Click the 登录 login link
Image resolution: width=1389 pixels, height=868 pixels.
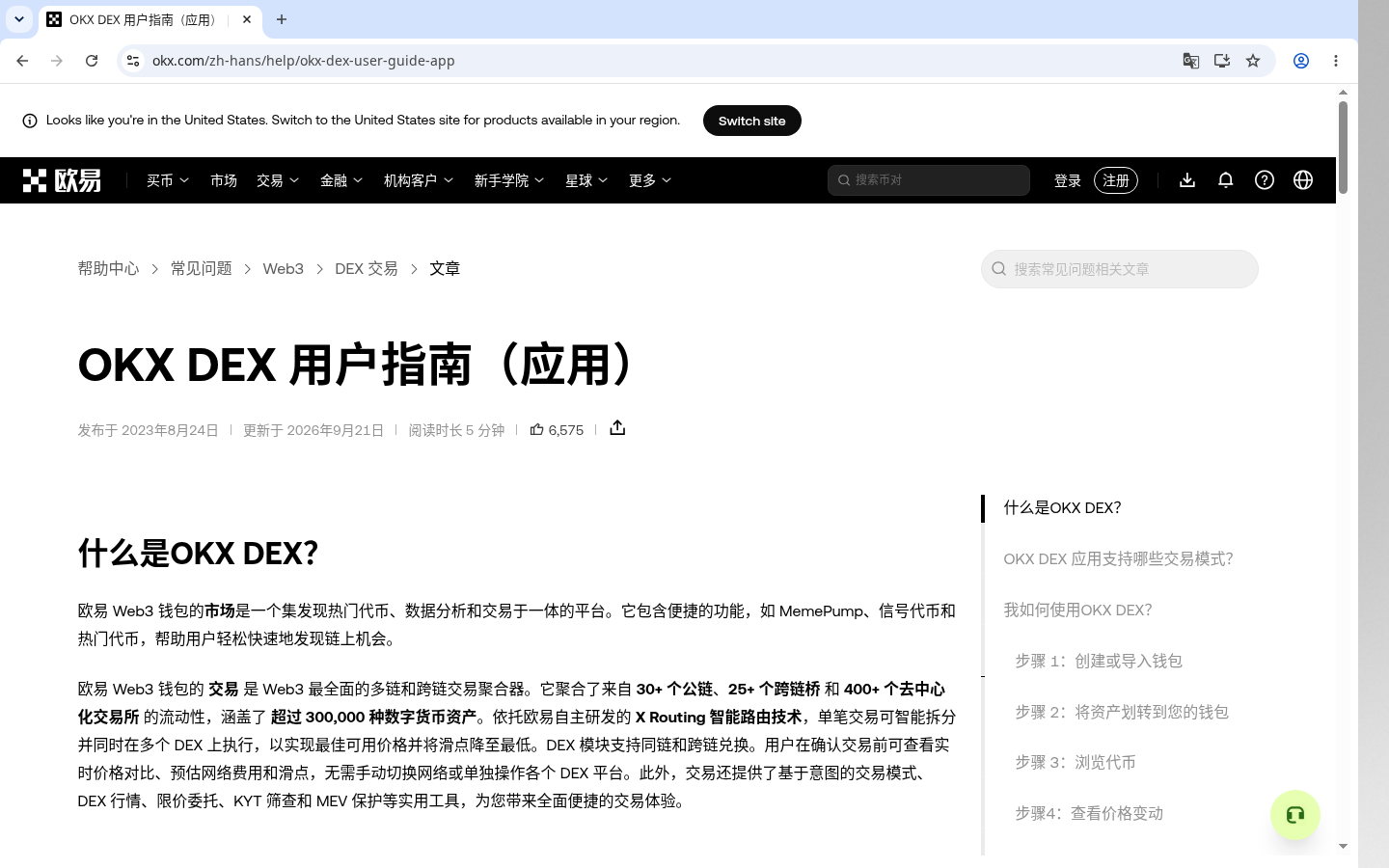point(1068,180)
